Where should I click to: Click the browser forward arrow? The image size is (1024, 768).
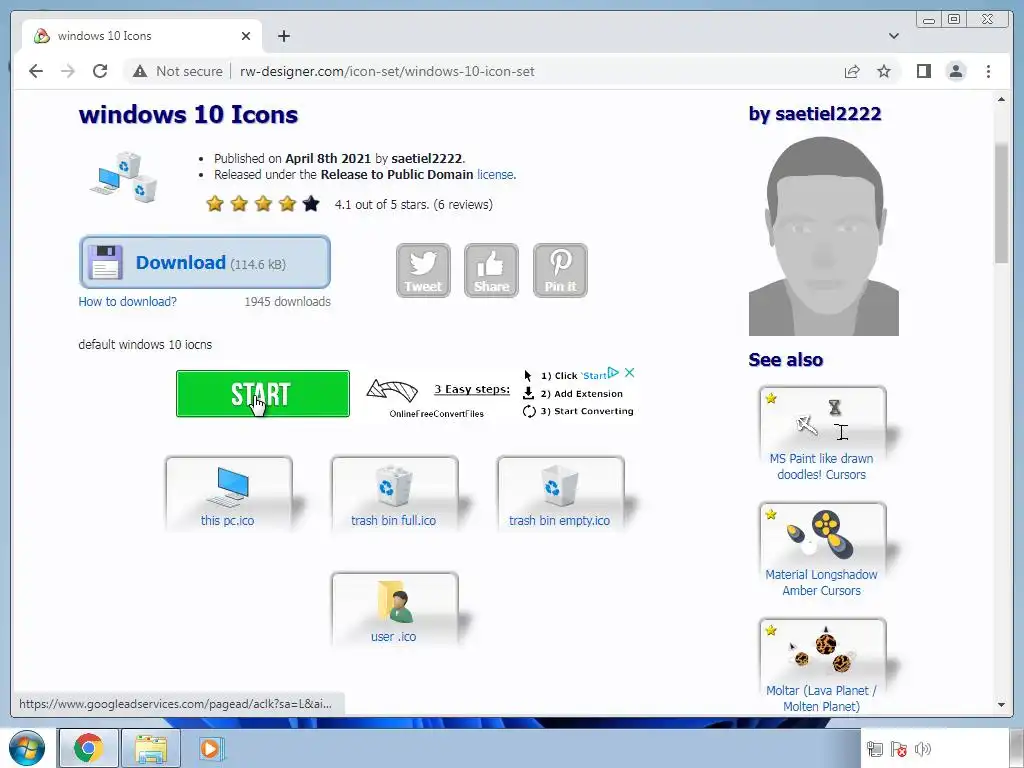(68, 71)
